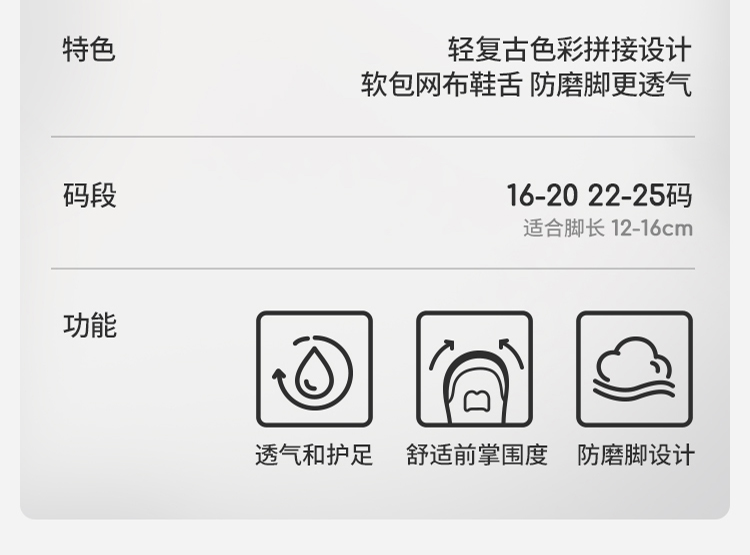Click the 防磨脚更透气 text
The width and height of the screenshot is (750, 555).
611,85
